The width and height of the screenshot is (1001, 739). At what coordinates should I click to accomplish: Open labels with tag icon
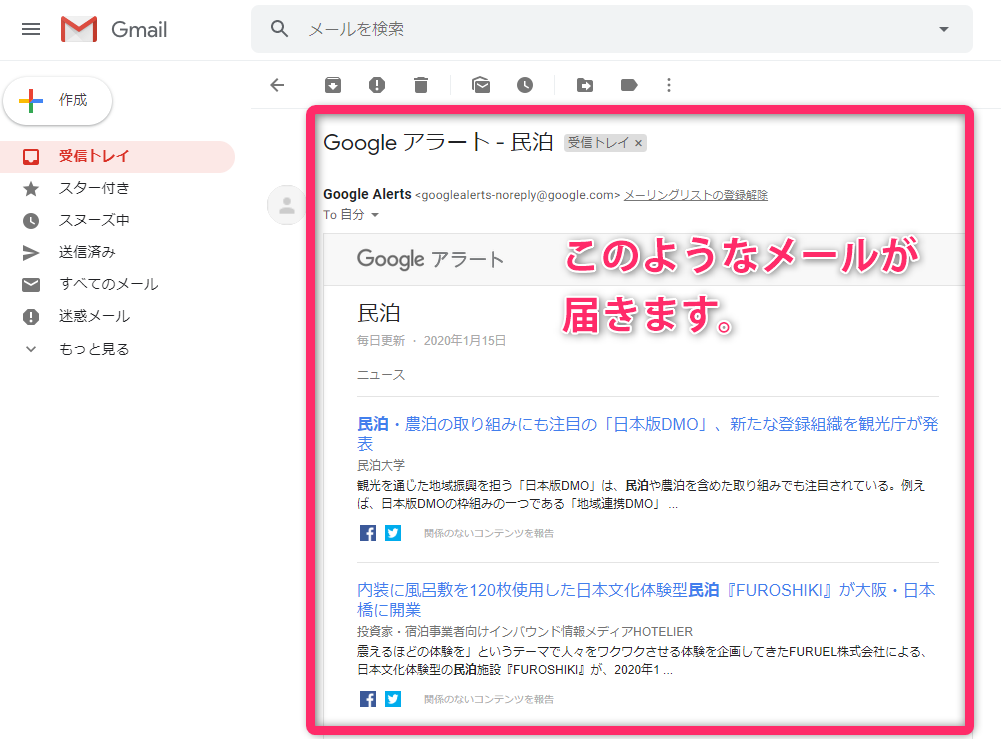(629, 85)
